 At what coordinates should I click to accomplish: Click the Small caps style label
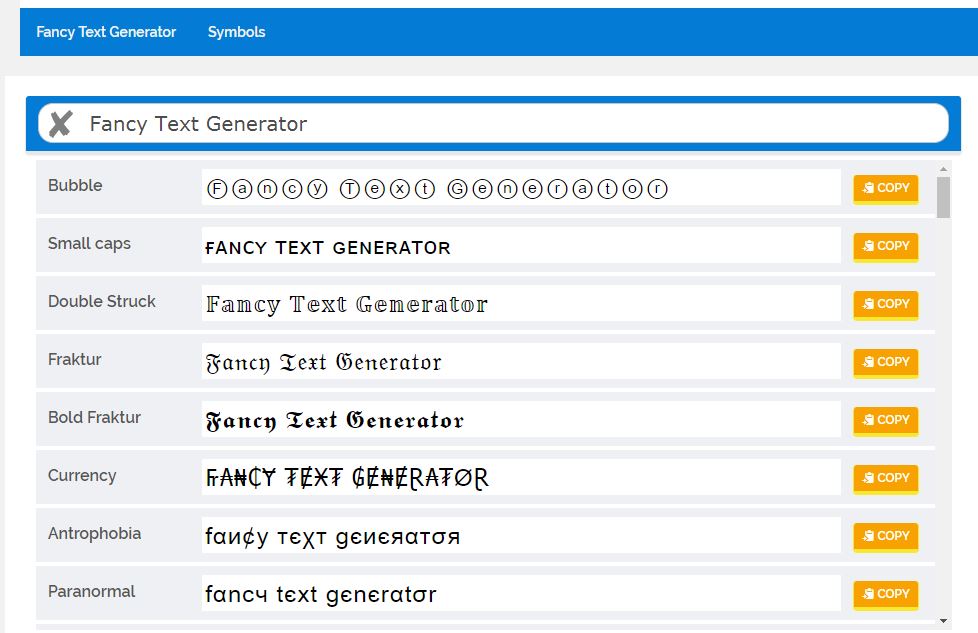(x=89, y=244)
